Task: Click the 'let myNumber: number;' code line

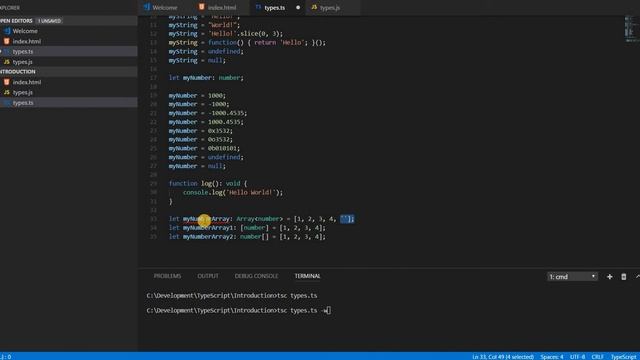Action: 206,78
